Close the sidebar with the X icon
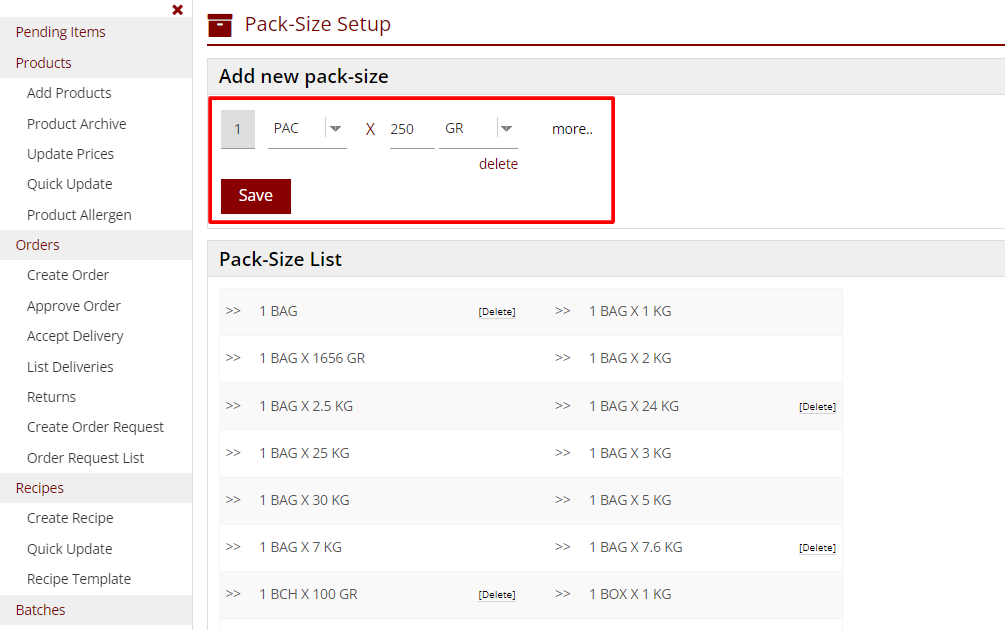The height and width of the screenshot is (630, 1005). click(x=177, y=10)
